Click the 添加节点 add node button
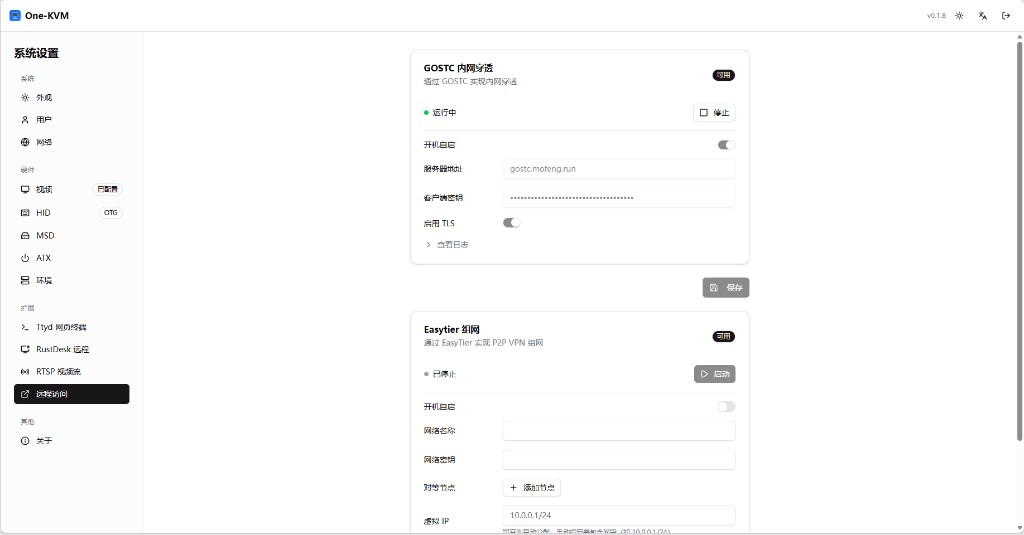 point(531,488)
